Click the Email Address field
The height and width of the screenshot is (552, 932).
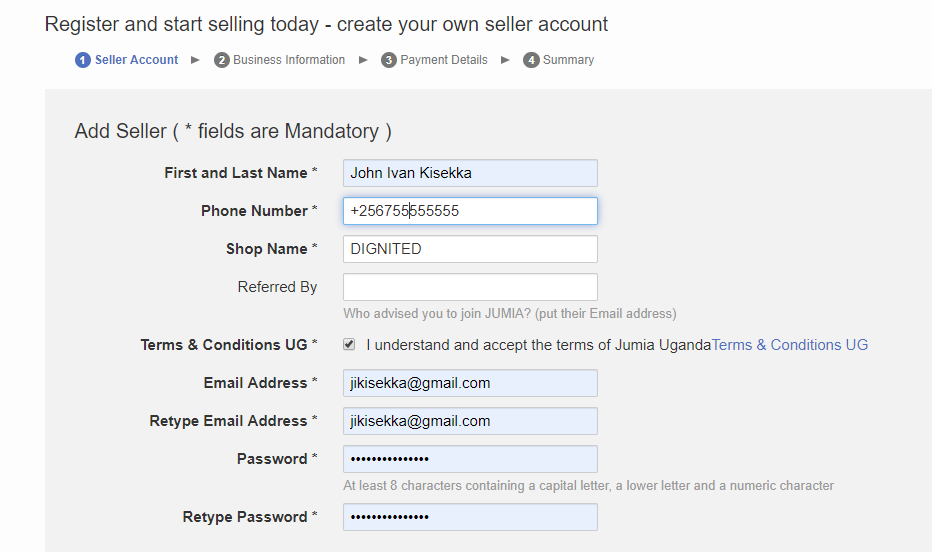470,383
